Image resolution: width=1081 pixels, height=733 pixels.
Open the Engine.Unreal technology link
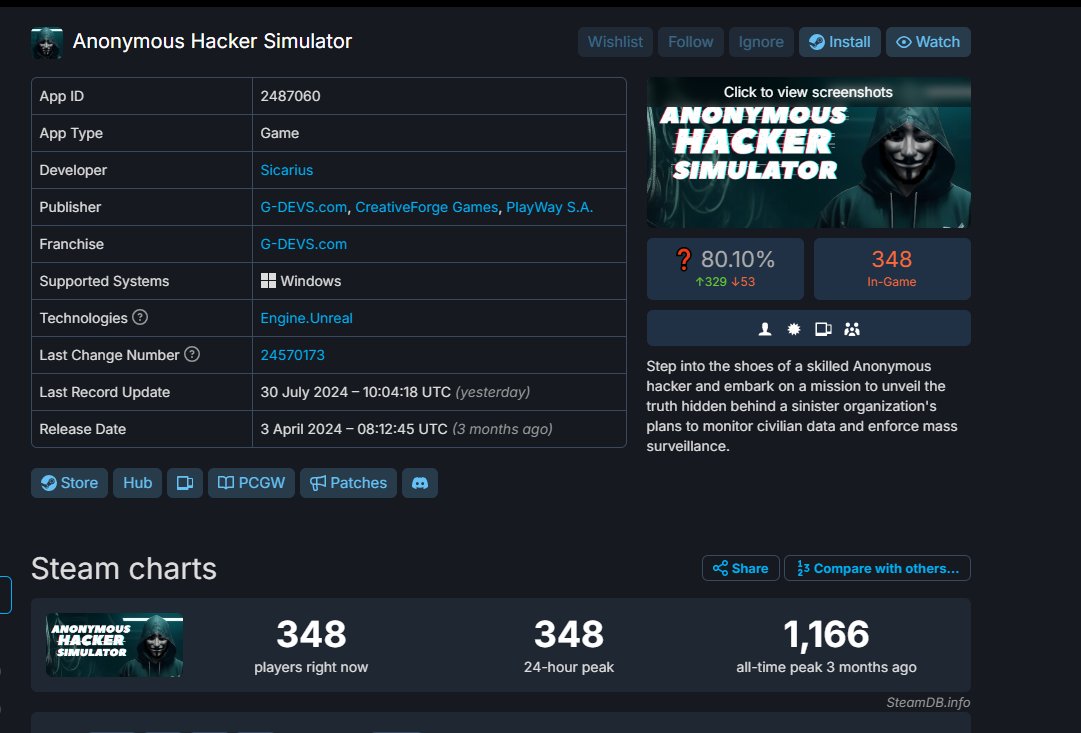306,318
